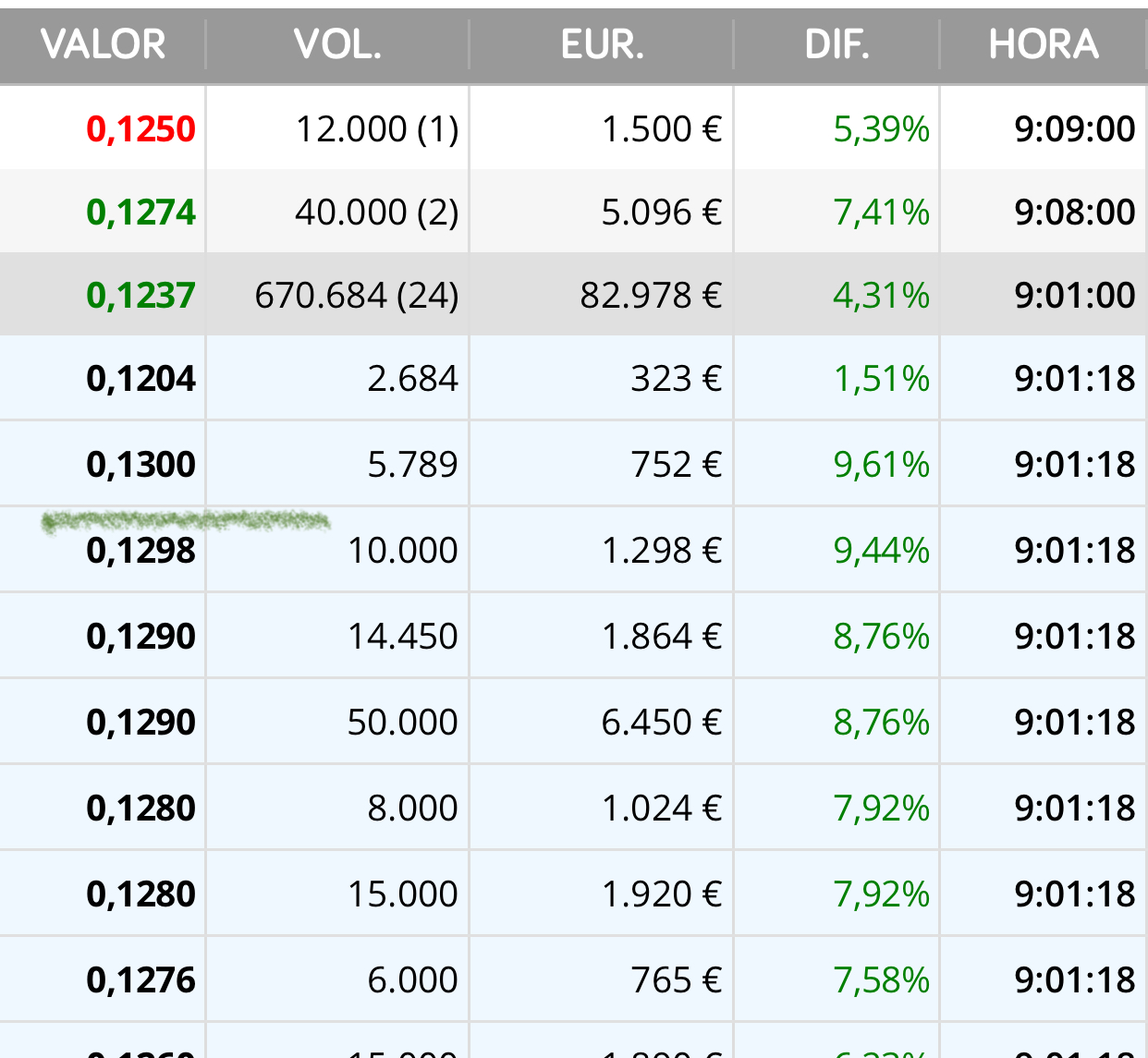Select the amount 1.864 €
The height and width of the screenshot is (1058, 1148).
(662, 637)
